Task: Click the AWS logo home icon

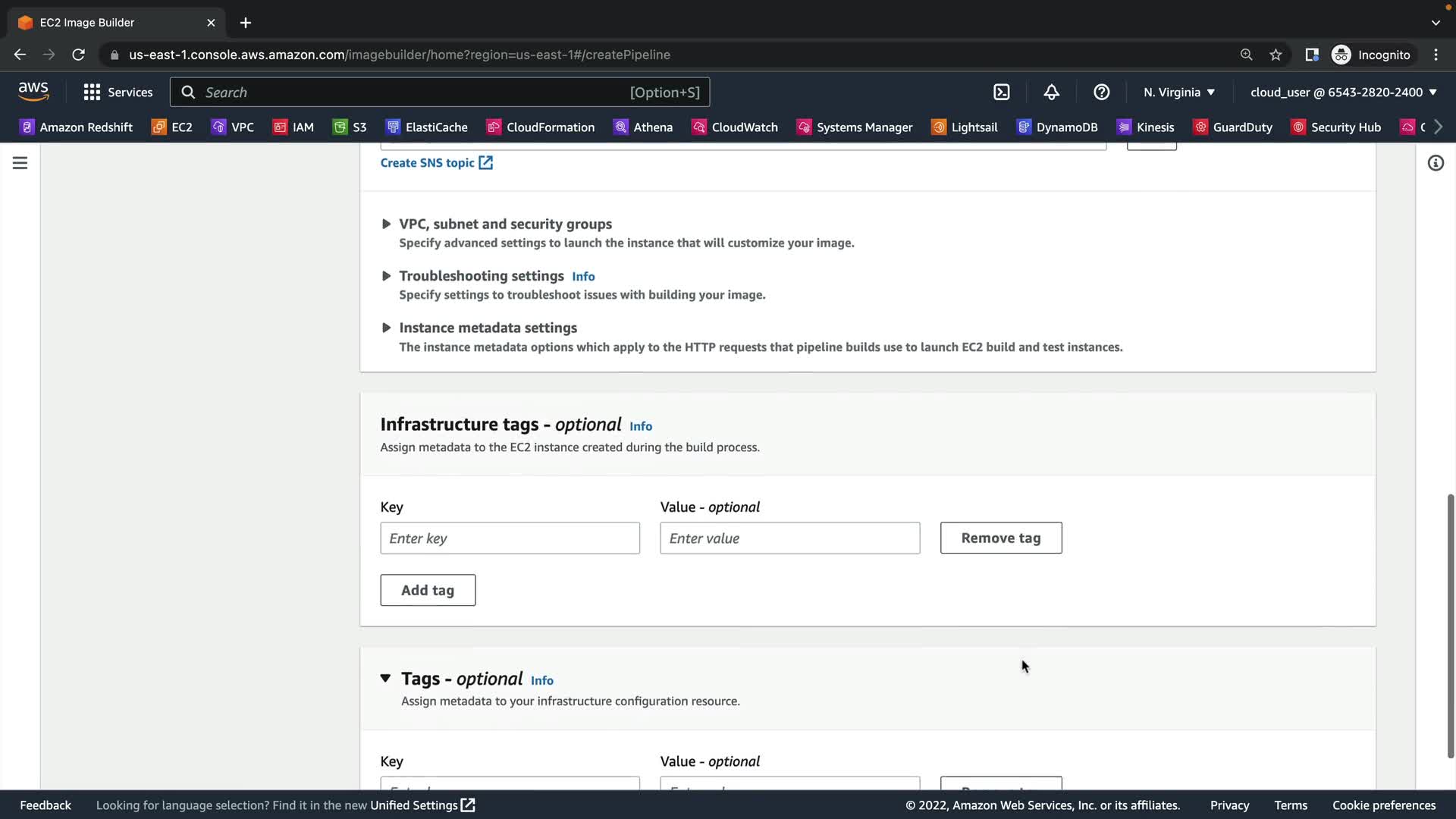Action: point(33,92)
